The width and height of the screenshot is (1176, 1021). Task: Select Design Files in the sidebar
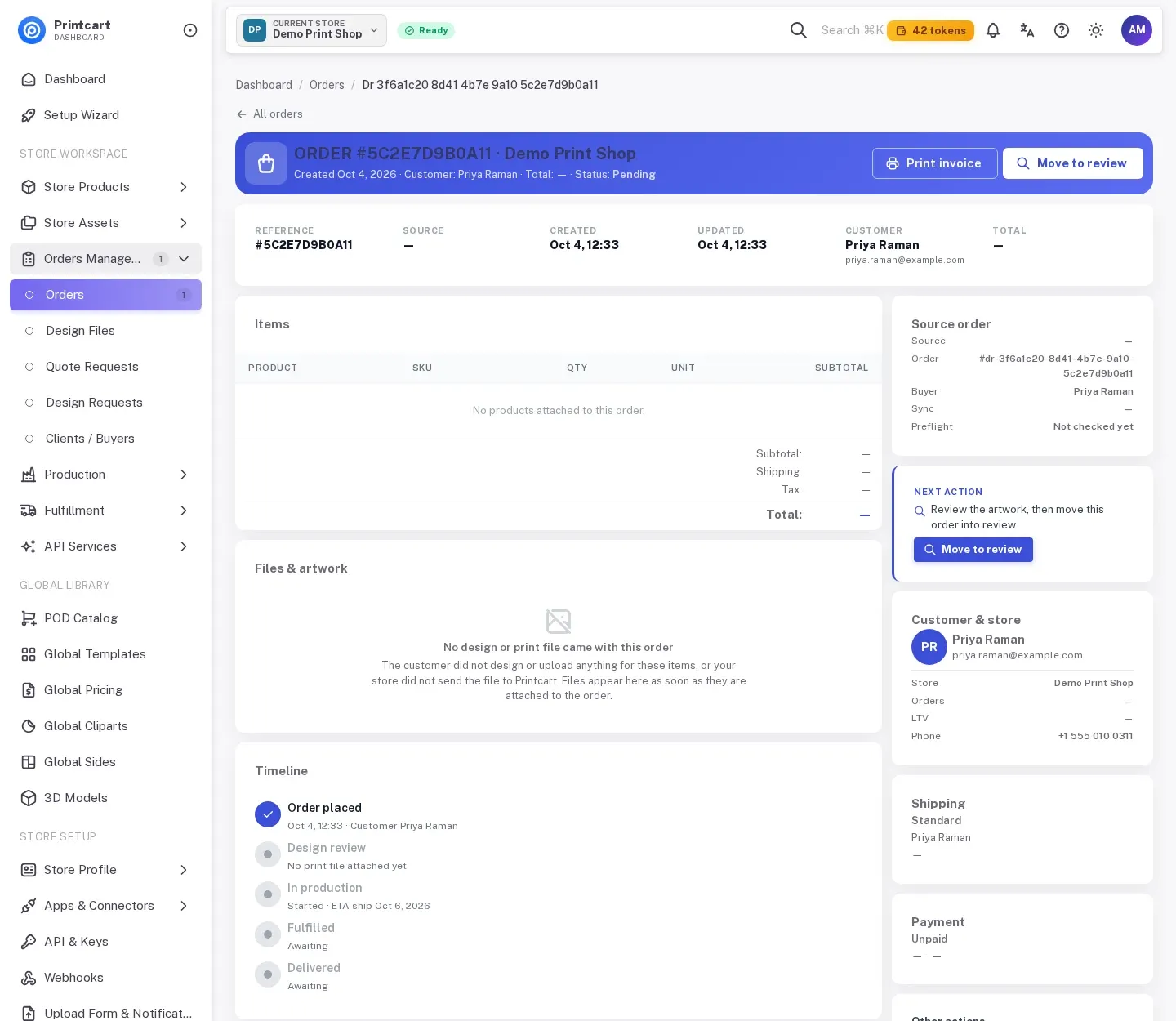[105, 331]
